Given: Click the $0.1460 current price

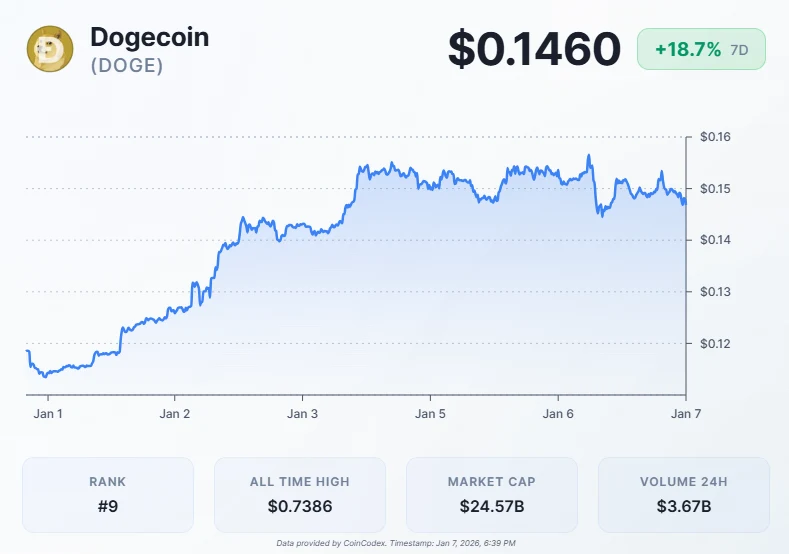Looking at the screenshot, I should [534, 50].
